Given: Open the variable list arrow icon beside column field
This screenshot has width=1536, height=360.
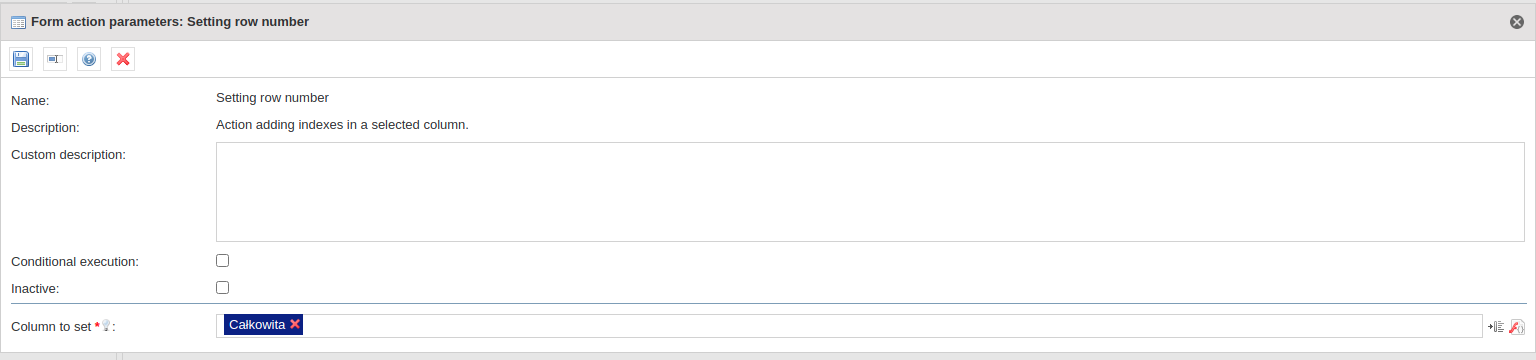Looking at the screenshot, I should pos(1496,326).
